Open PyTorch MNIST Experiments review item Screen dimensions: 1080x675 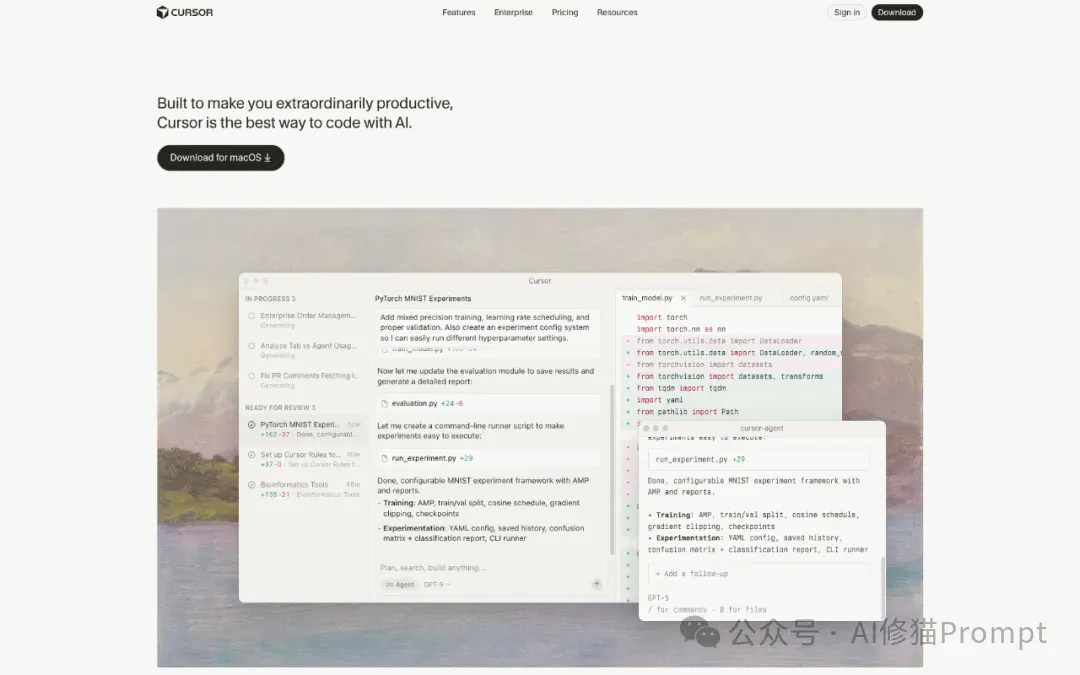tap(304, 429)
